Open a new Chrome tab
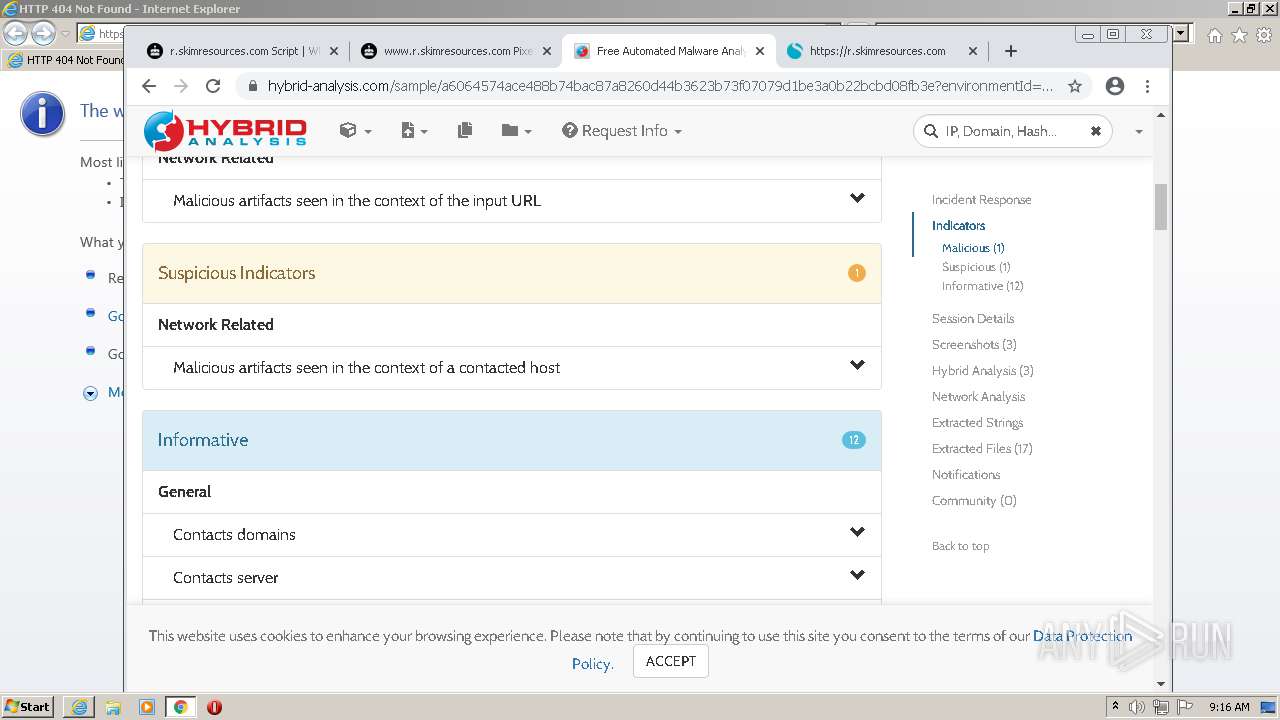Image resolution: width=1280 pixels, height=720 pixels. pyautogui.click(x=1010, y=51)
